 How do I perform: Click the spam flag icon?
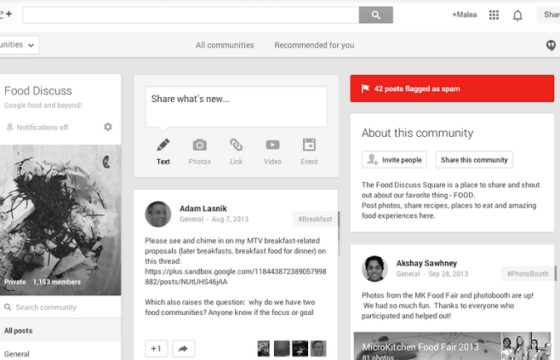(365, 88)
